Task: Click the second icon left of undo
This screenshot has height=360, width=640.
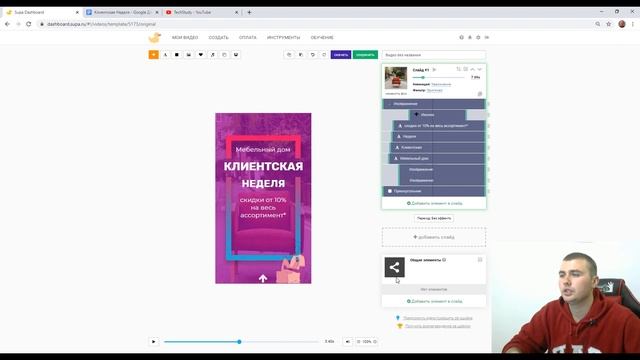Action: 301,55
